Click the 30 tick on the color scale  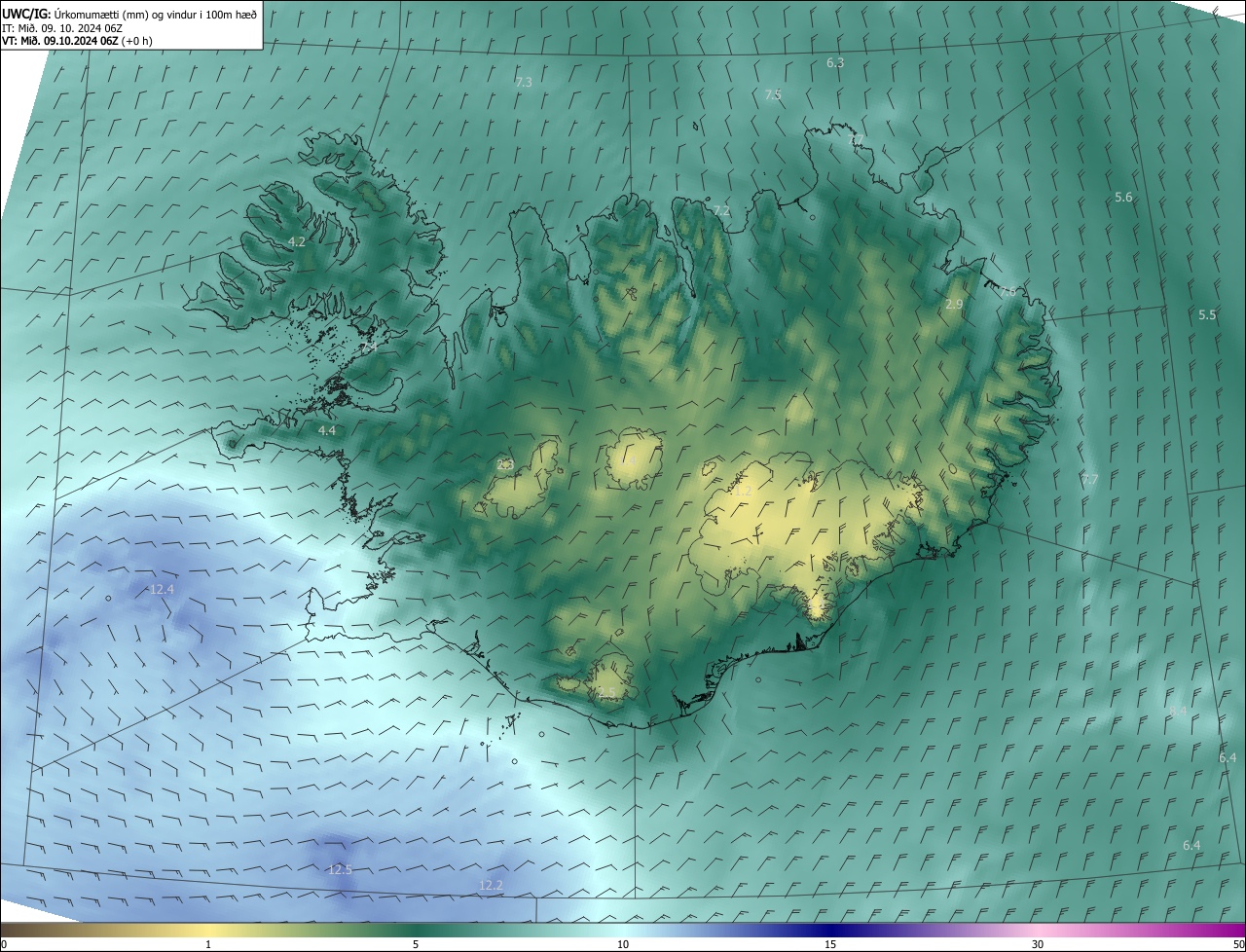[1038, 944]
